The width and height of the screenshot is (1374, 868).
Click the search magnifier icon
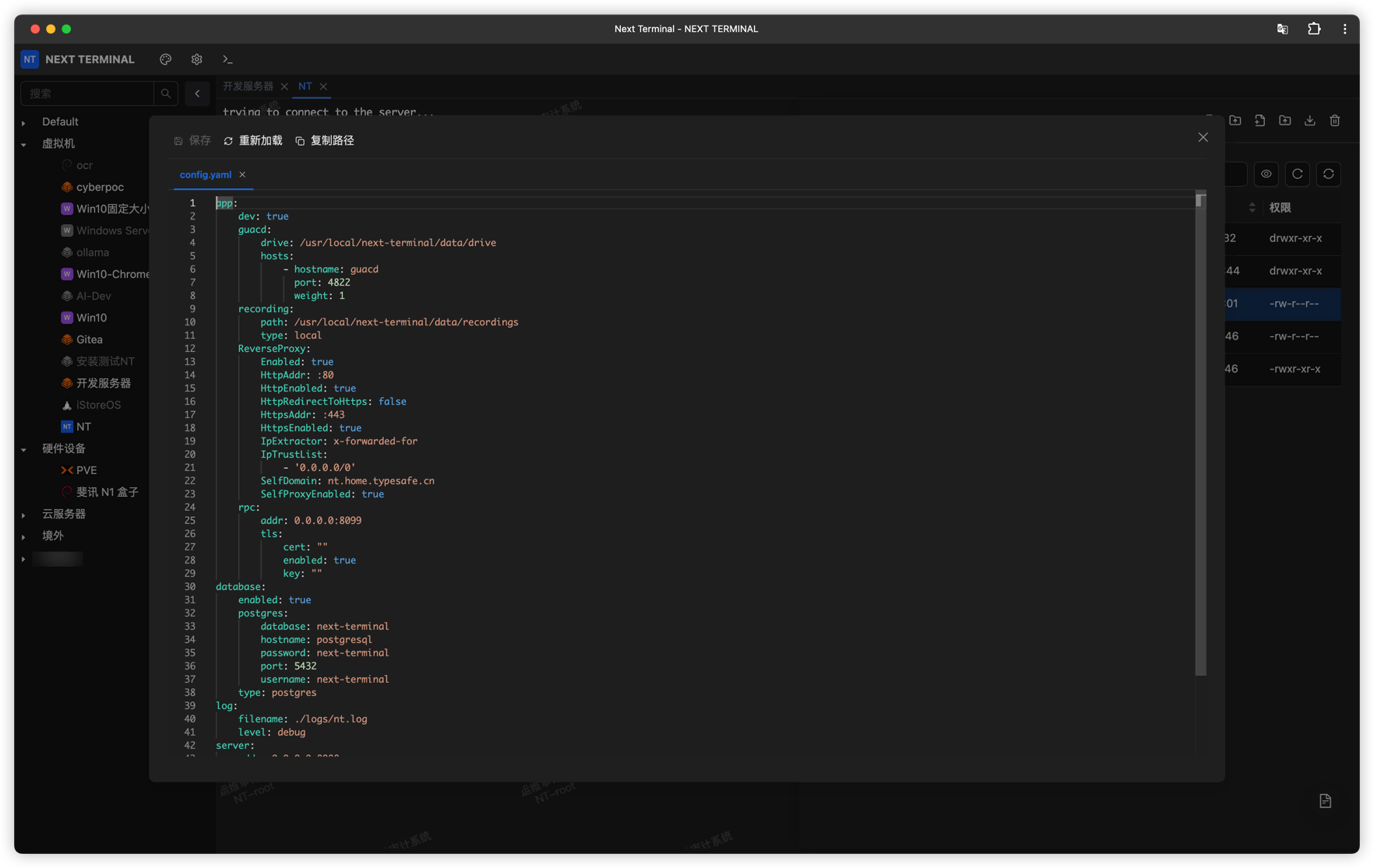(166, 93)
